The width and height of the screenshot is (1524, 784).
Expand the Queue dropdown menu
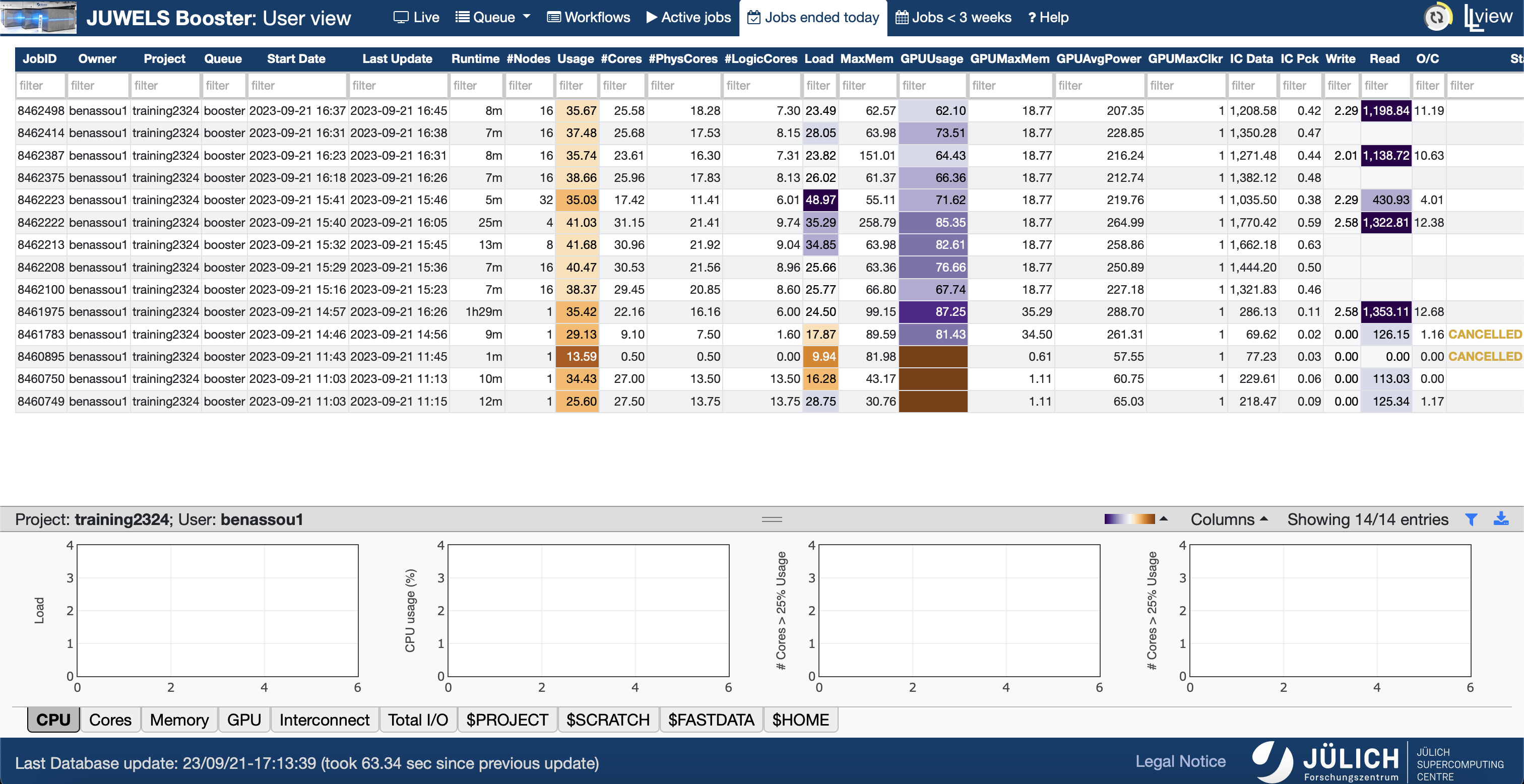click(x=492, y=17)
